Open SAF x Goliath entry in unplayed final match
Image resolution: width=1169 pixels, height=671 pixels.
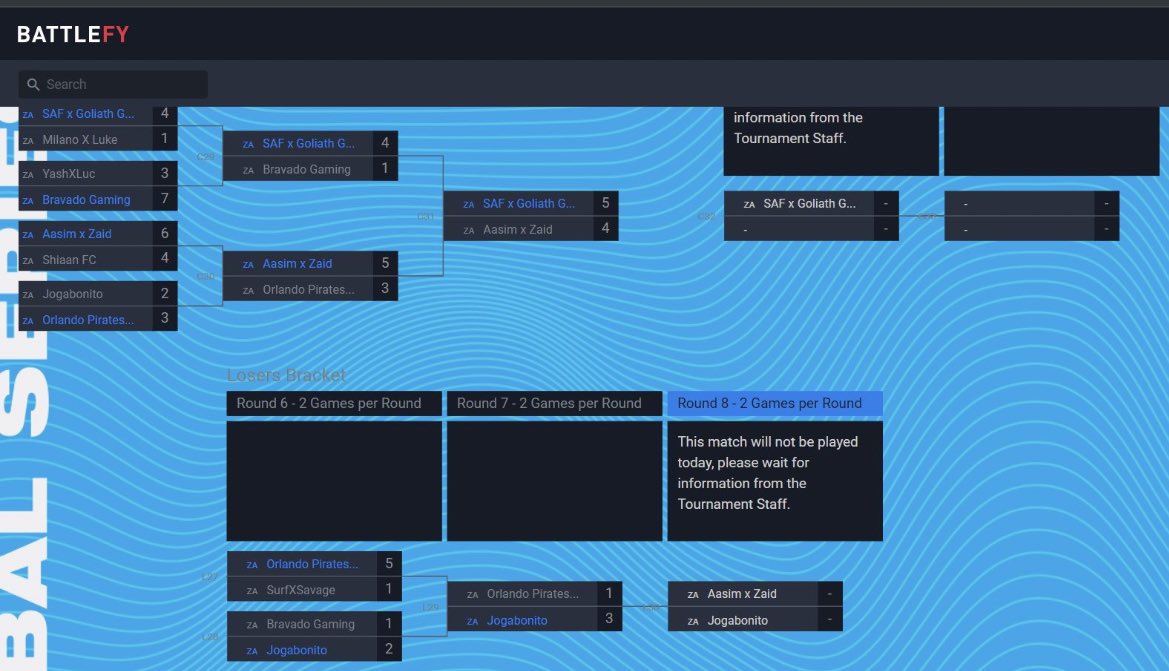[x=811, y=203]
